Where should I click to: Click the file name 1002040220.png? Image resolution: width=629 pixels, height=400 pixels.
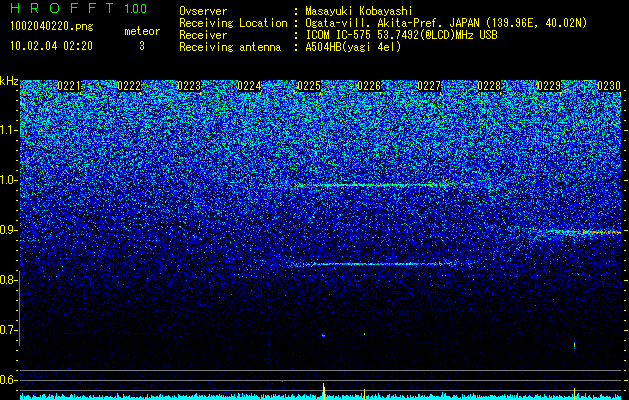(x=52, y=27)
